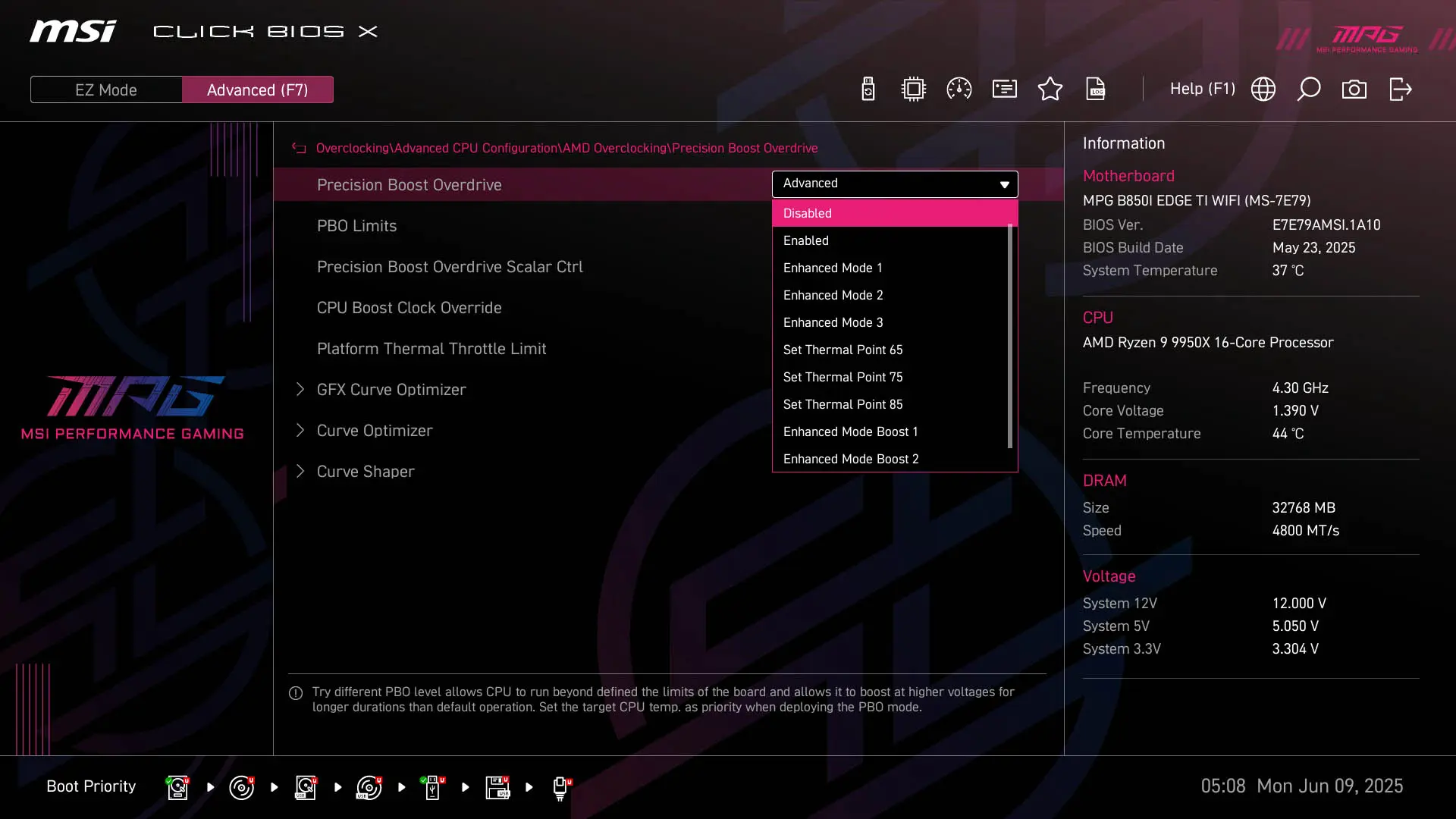This screenshot has height=819, width=1456.
Task: Open the M-Flash USB BIOS update icon
Action: click(868, 89)
